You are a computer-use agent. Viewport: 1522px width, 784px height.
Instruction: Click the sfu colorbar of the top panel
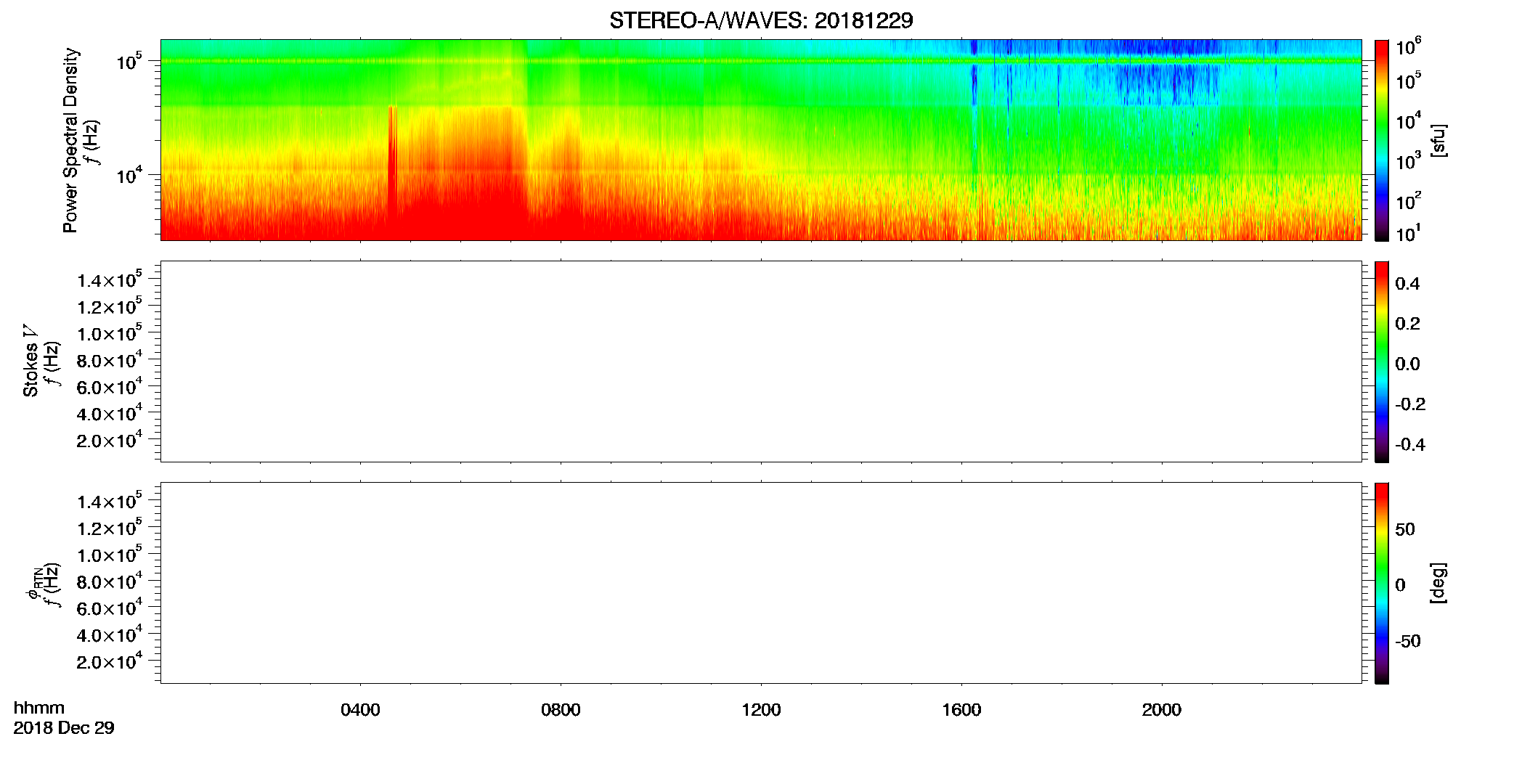point(1382,140)
